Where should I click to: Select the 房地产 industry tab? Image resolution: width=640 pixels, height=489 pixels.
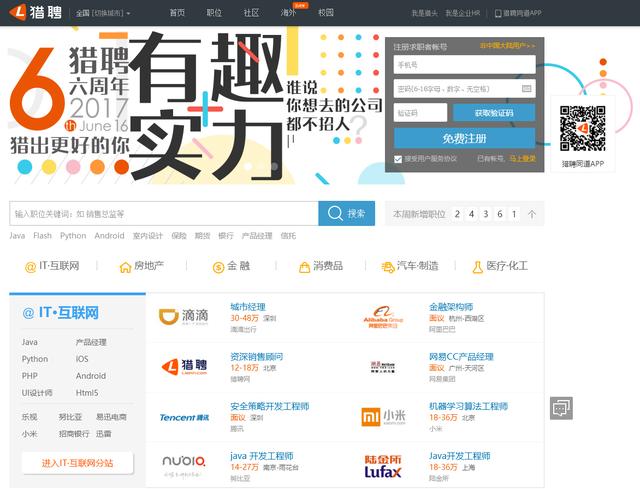[x=142, y=266]
